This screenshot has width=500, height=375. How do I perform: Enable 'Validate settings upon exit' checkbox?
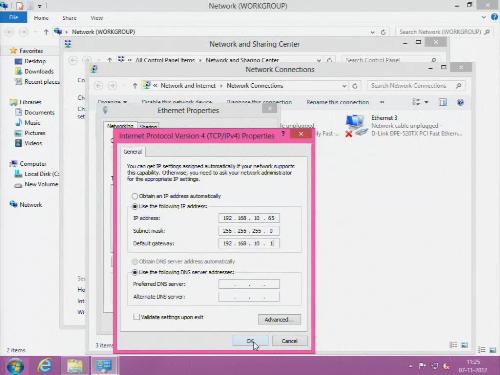tap(136, 317)
